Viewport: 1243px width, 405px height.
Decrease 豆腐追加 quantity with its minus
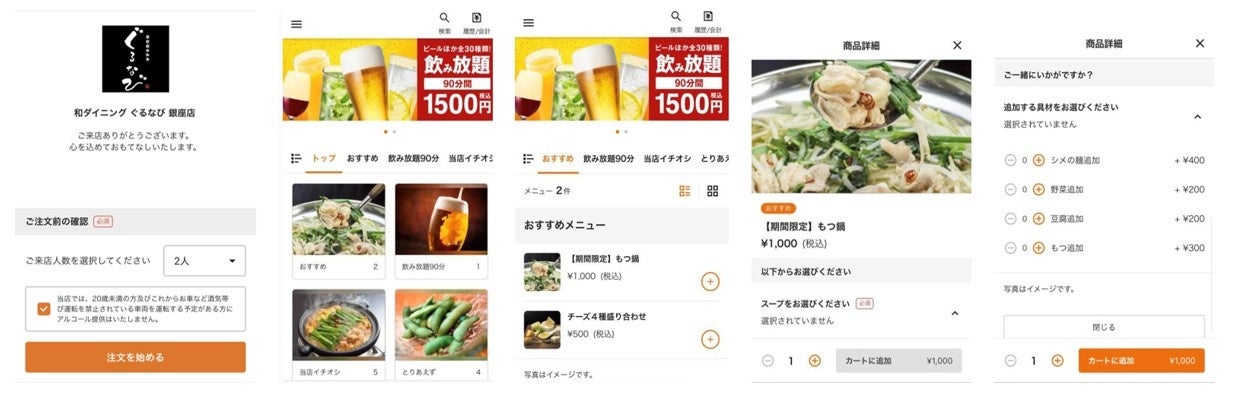pos(1010,218)
